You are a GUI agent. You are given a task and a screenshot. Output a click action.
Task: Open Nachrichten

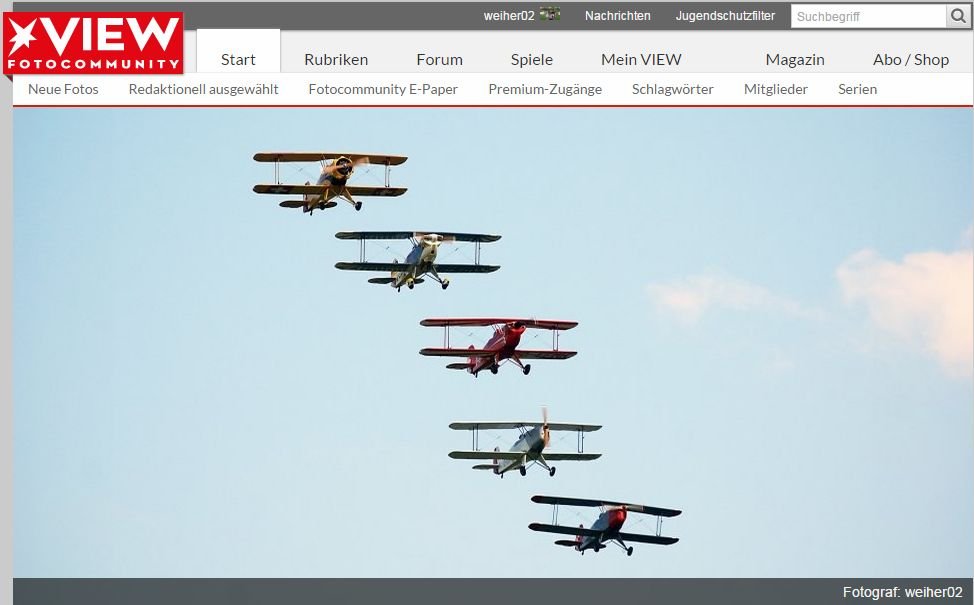[617, 15]
